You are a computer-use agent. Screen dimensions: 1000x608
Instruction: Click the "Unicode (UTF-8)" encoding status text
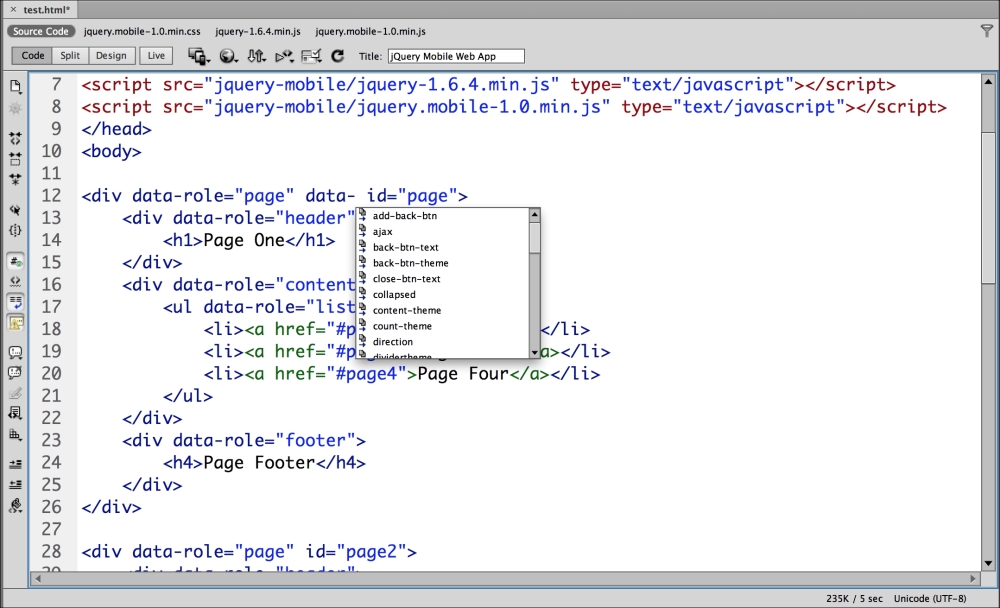[x=930, y=598]
